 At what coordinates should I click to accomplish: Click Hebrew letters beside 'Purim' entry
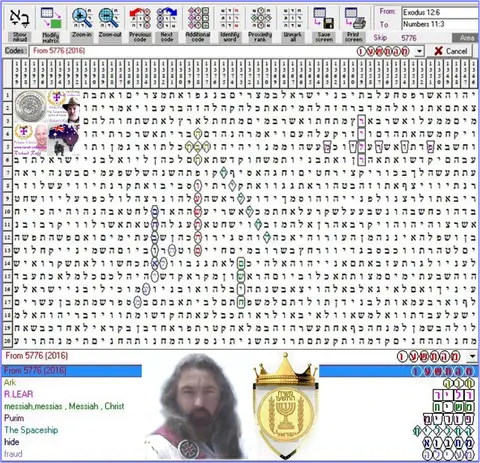pyautogui.click(x=449, y=419)
